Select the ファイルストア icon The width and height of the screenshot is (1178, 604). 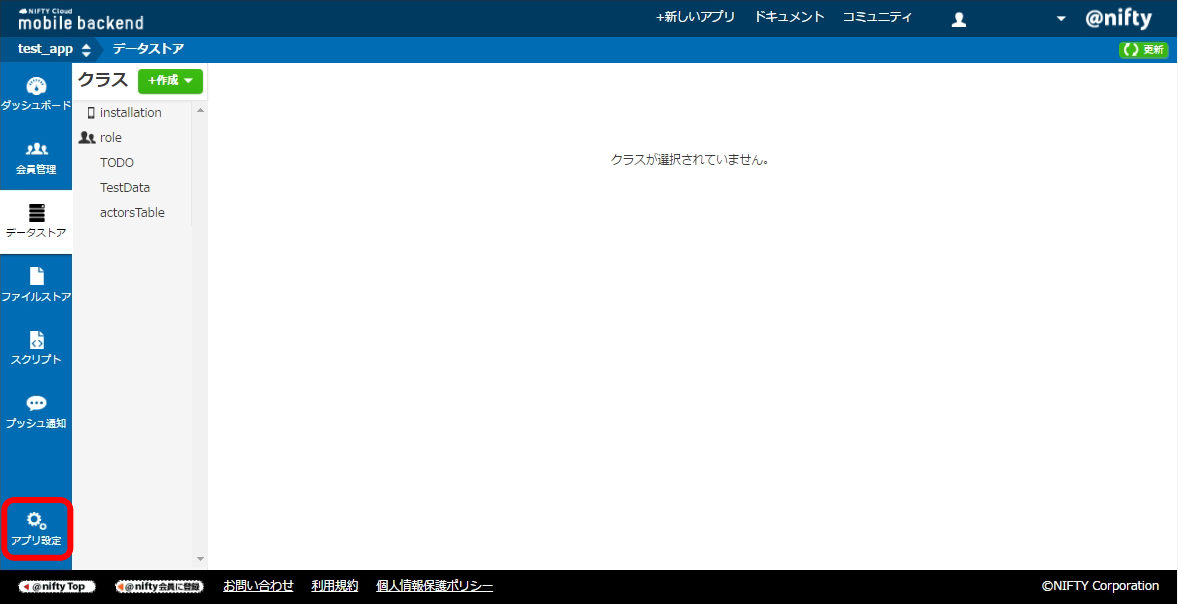[36, 284]
